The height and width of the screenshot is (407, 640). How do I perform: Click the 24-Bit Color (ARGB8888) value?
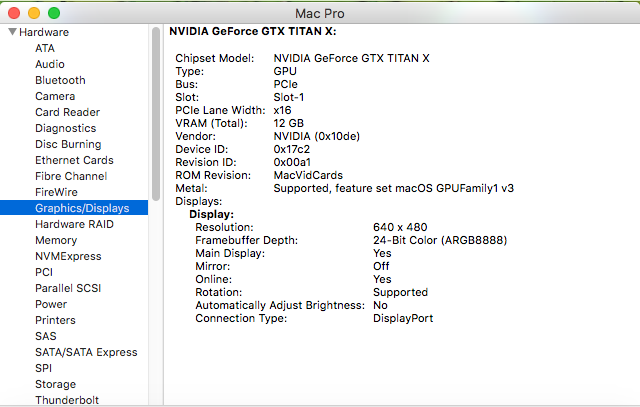pyautogui.click(x=440, y=240)
